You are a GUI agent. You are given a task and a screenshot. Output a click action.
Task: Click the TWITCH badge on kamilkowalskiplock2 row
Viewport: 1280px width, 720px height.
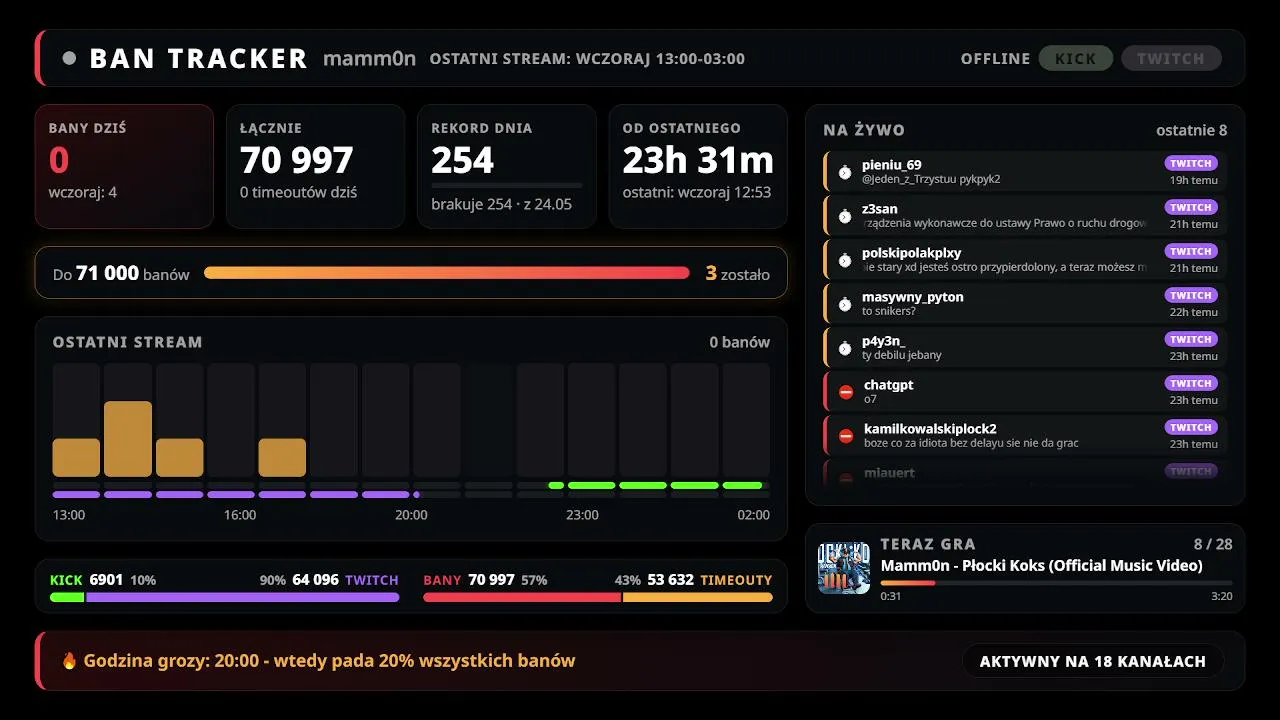(x=1191, y=427)
